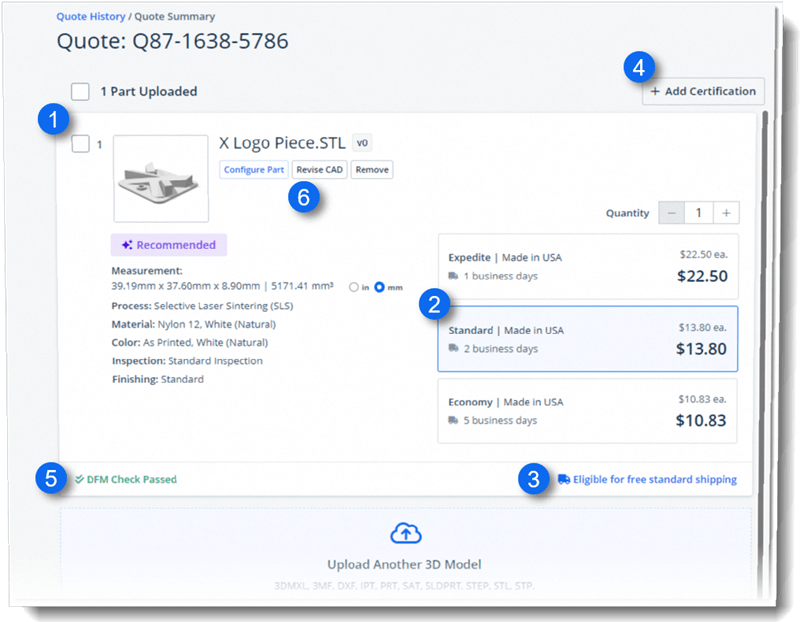Click the sparkle icon on the Recommended badge

point(126,244)
